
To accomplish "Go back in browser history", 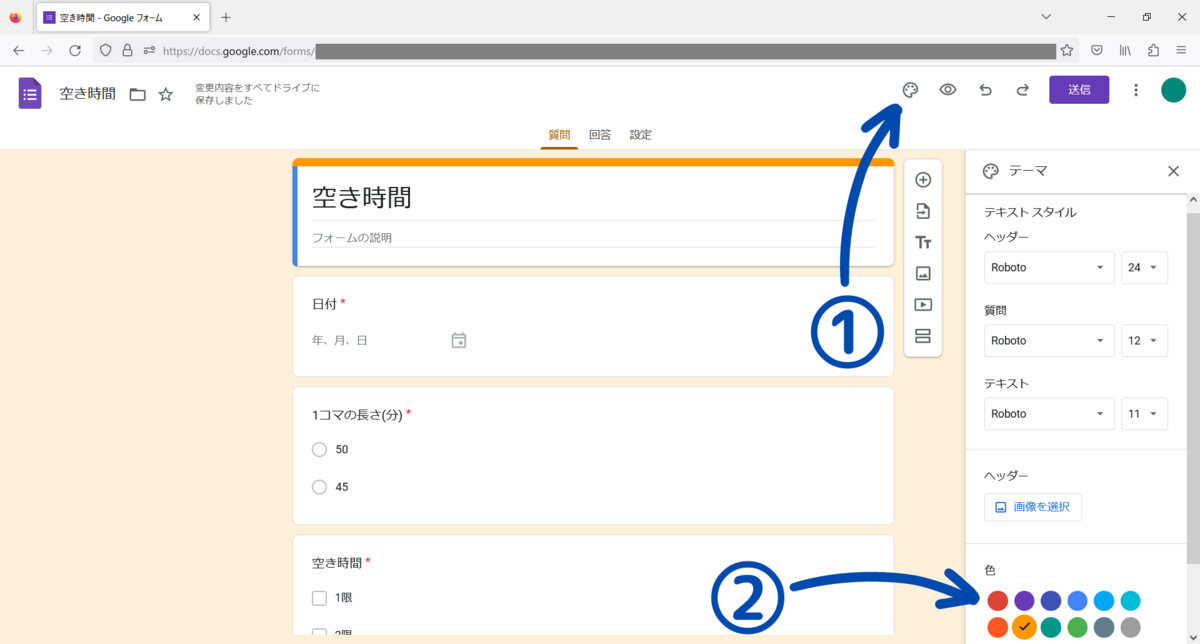I will coord(18,50).
